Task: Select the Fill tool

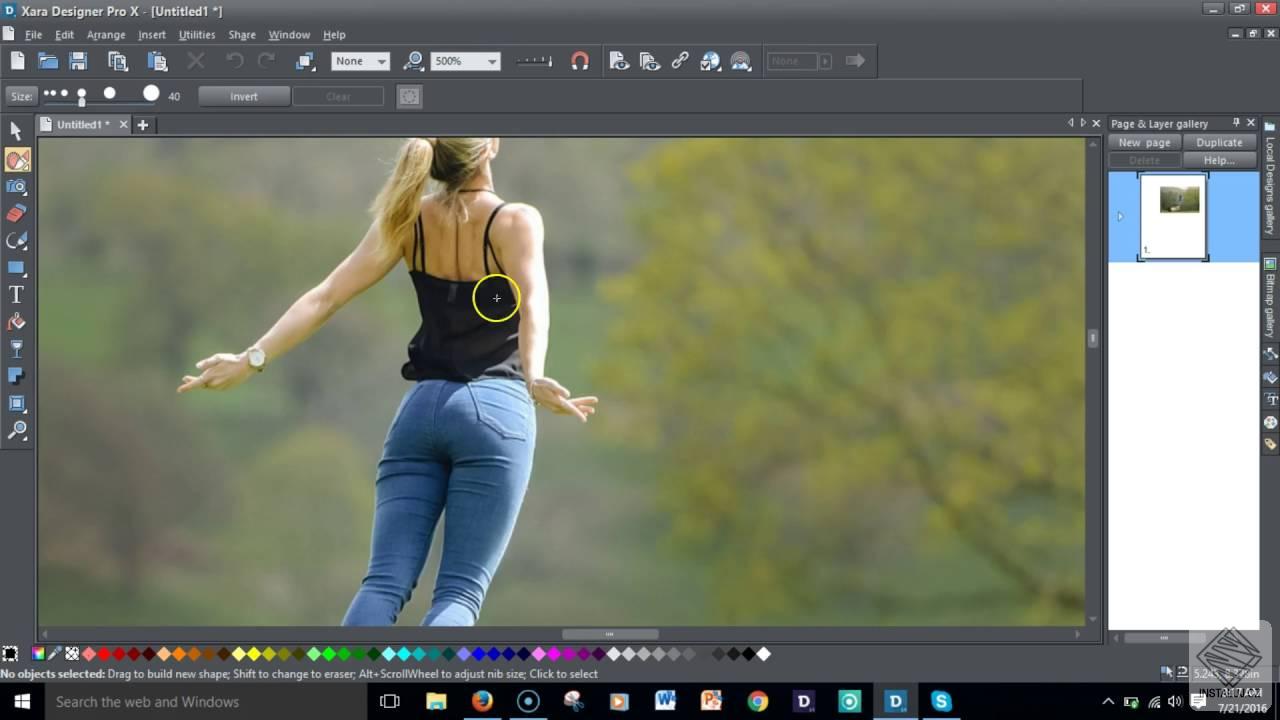Action: click(16, 321)
